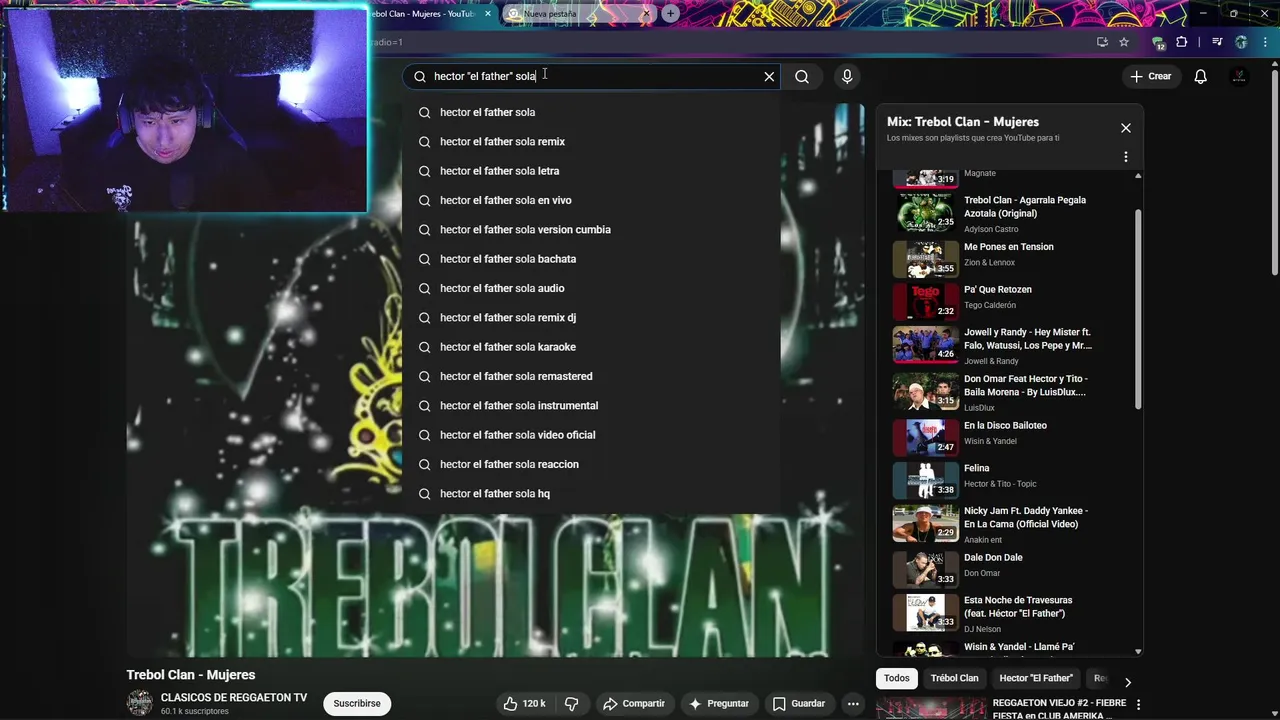Screen dimensions: 1280x720
Task: Subscribe via the Suscribirse button
Action: pos(357,703)
